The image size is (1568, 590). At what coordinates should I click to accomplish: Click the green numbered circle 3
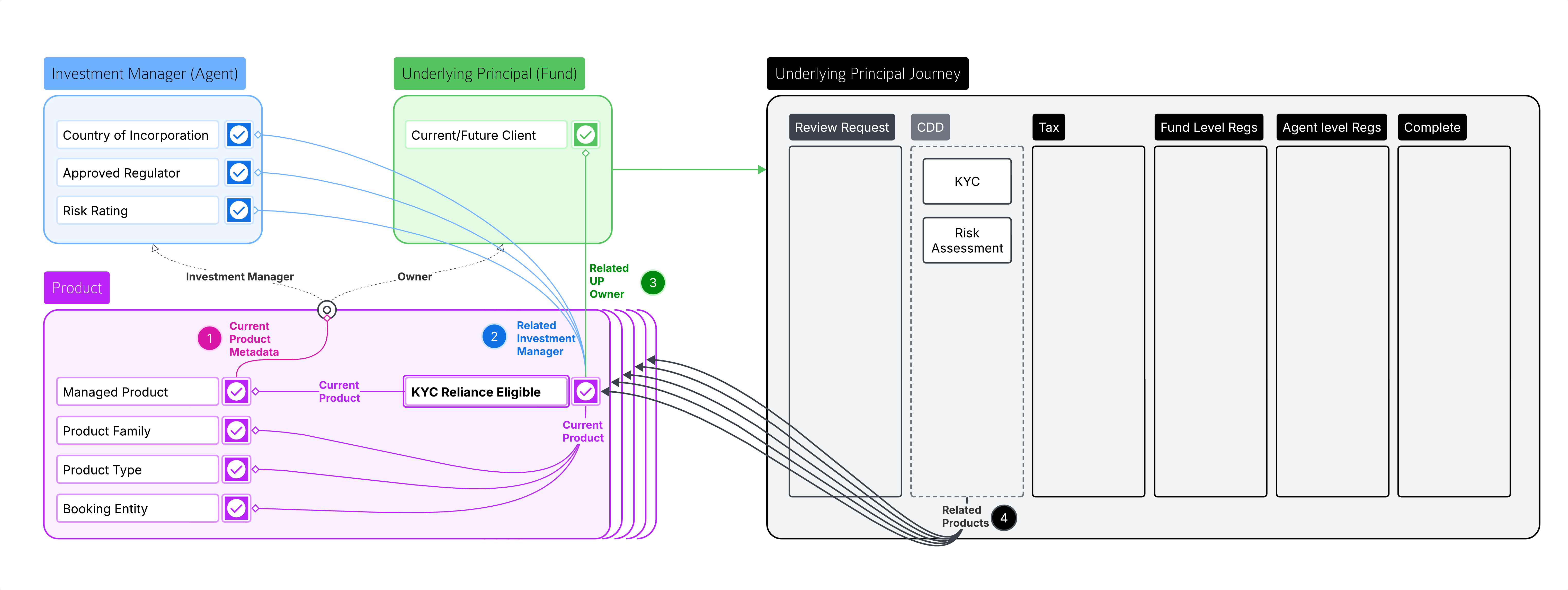653,283
